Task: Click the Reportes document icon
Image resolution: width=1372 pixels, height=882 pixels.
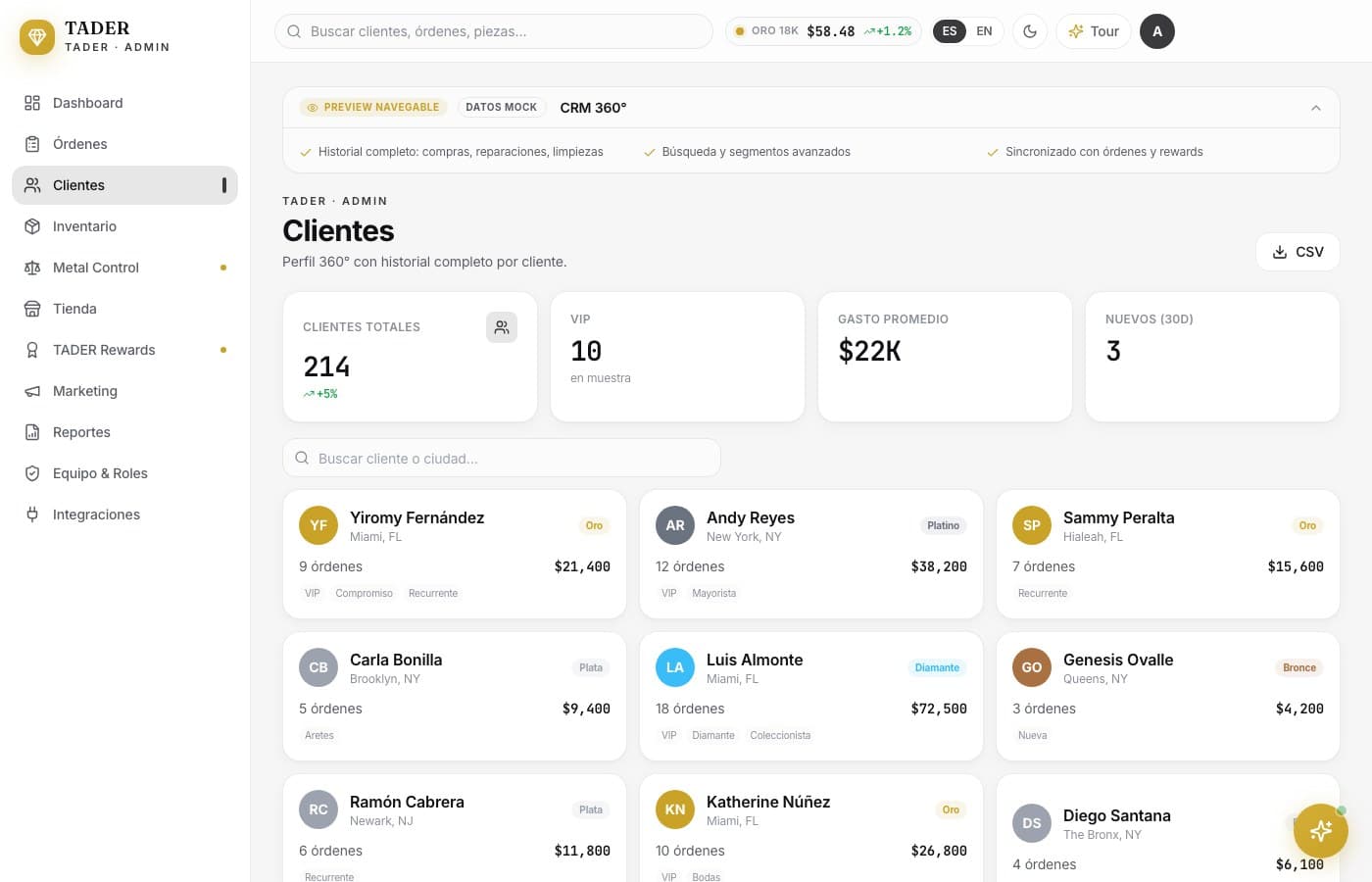Action: (x=32, y=432)
